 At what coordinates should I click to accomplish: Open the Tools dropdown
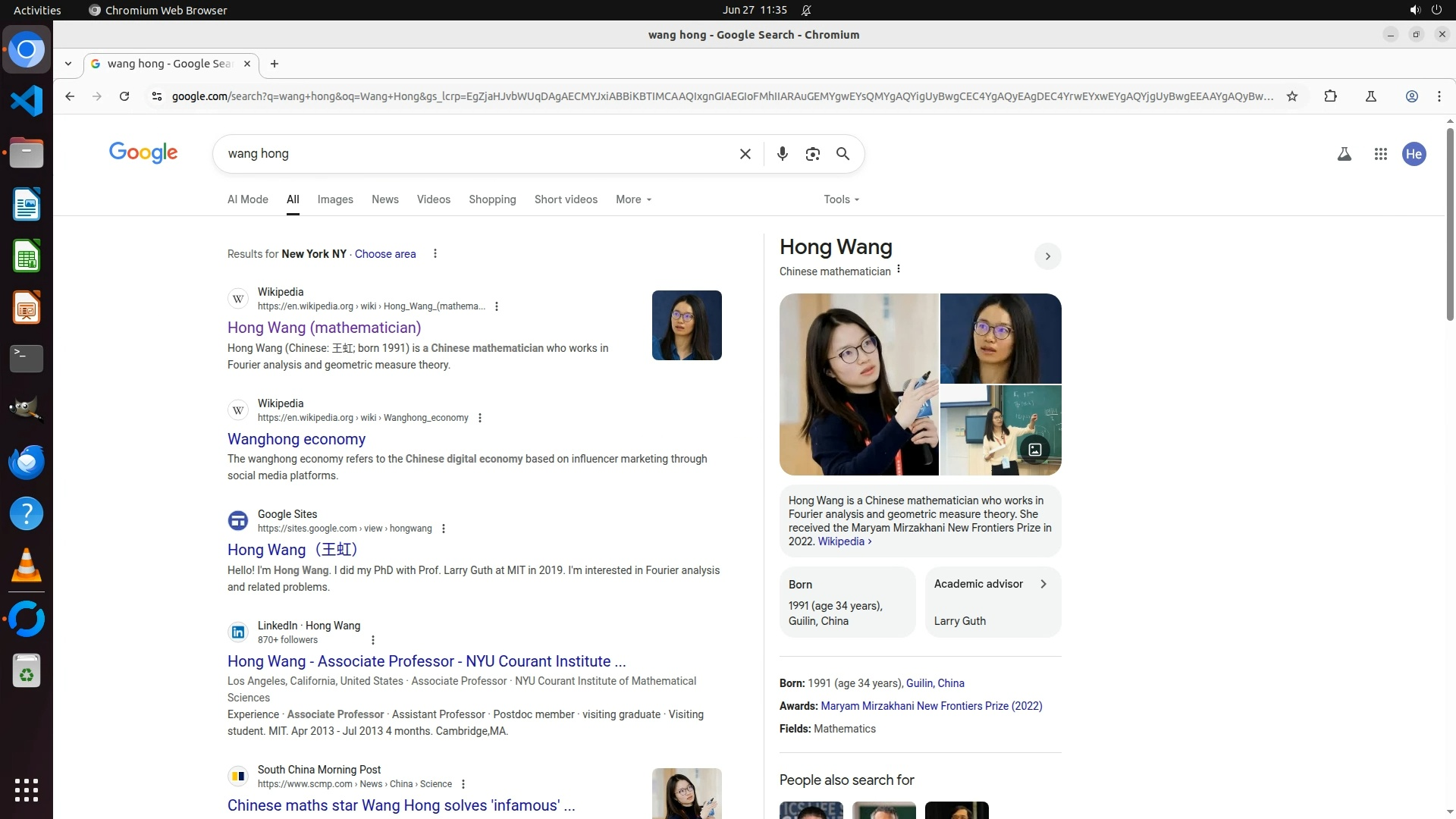pos(841,199)
